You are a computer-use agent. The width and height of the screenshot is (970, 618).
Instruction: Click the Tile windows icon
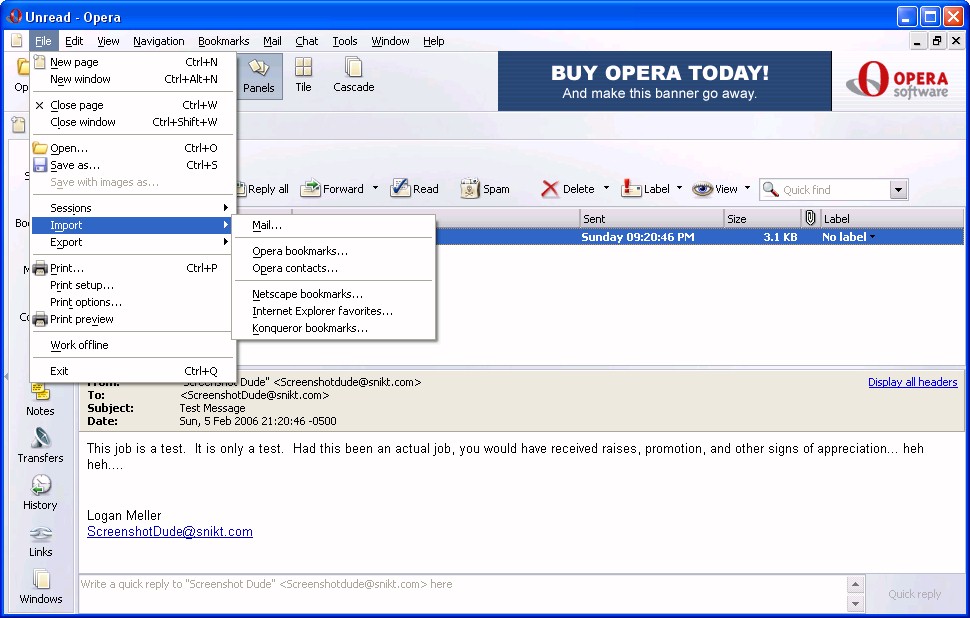coord(303,68)
